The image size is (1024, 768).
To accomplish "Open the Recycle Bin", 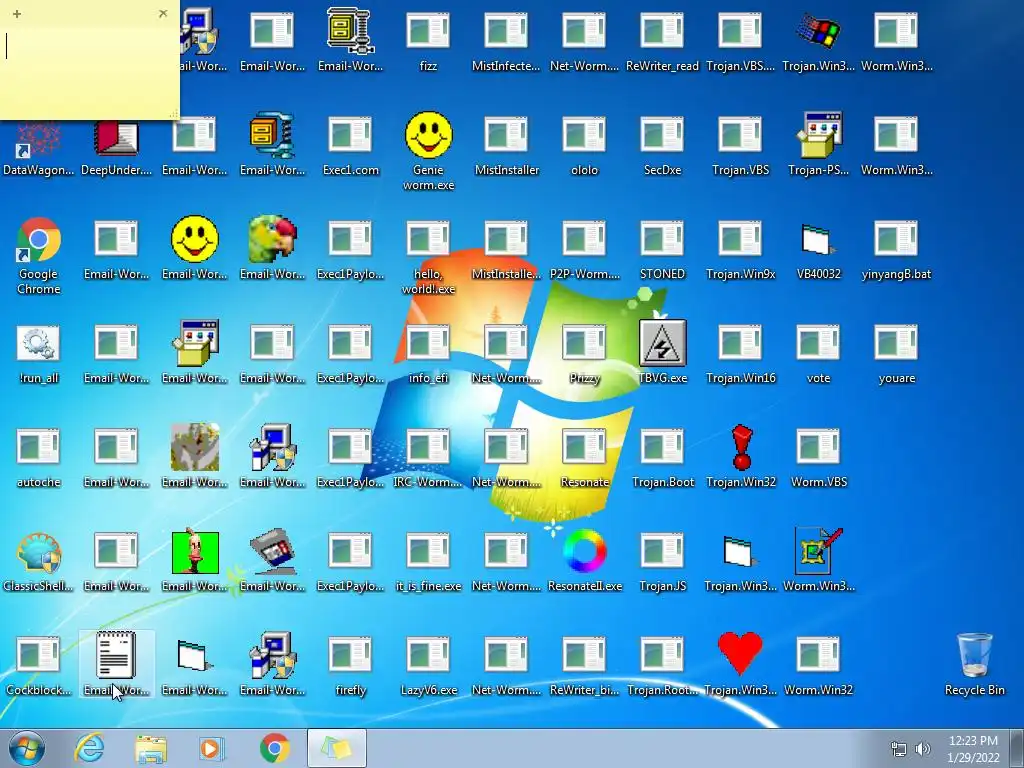I will click(x=974, y=655).
